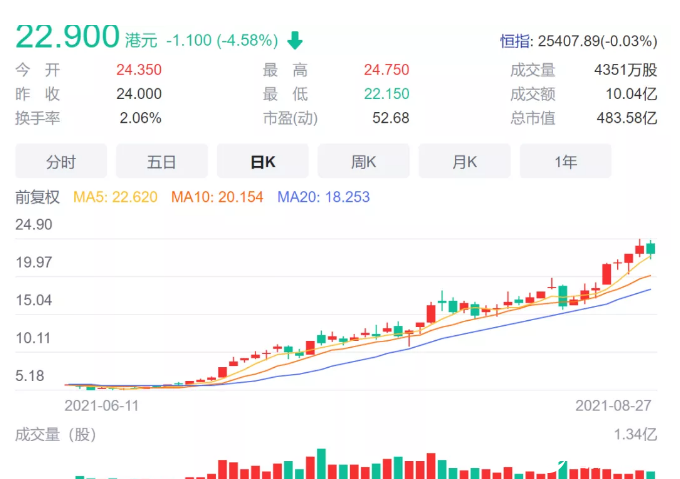Click the 1.34亿 volume axis maximum
Screen dimensions: 680x479
tap(635, 434)
